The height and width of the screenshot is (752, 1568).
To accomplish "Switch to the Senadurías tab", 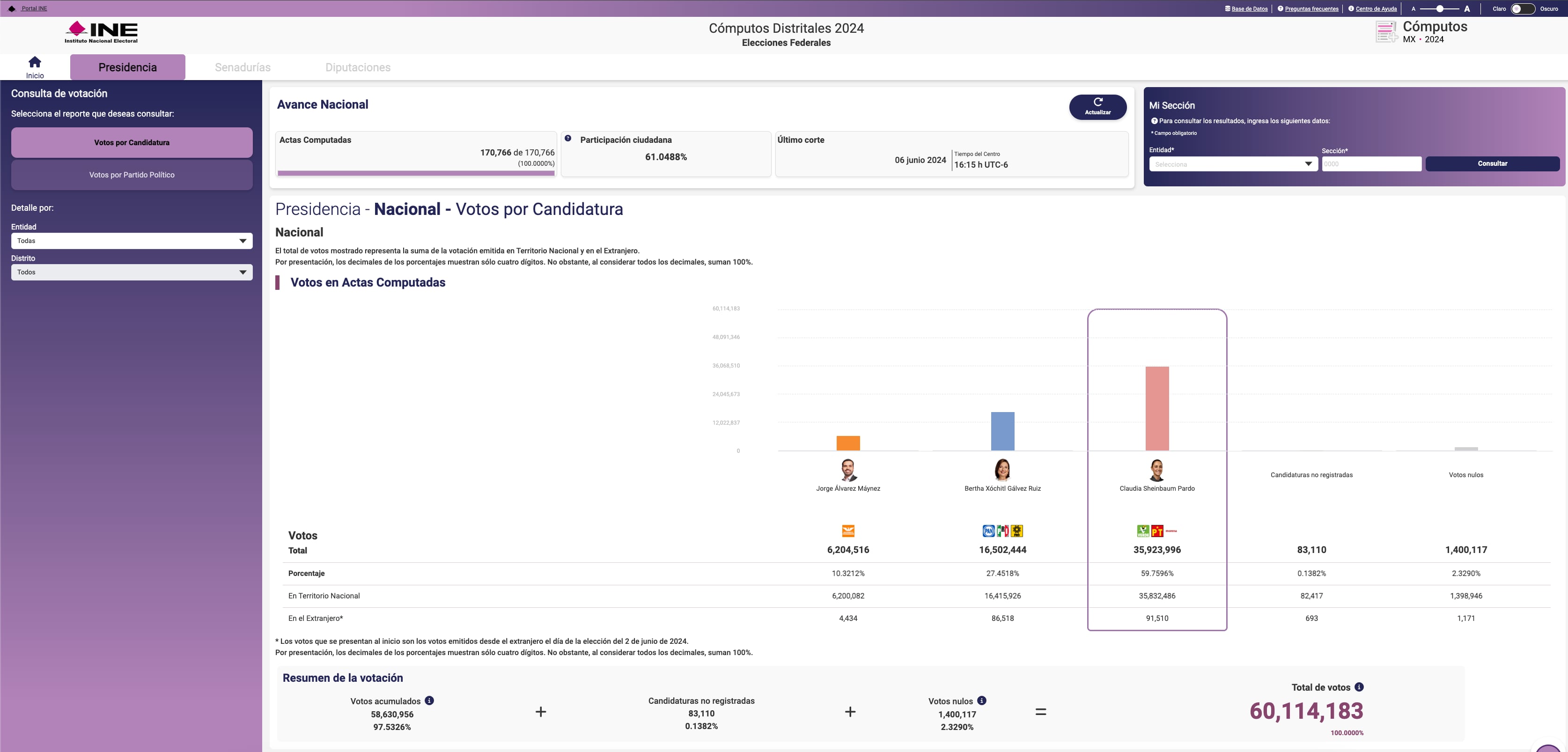I will coord(243,67).
